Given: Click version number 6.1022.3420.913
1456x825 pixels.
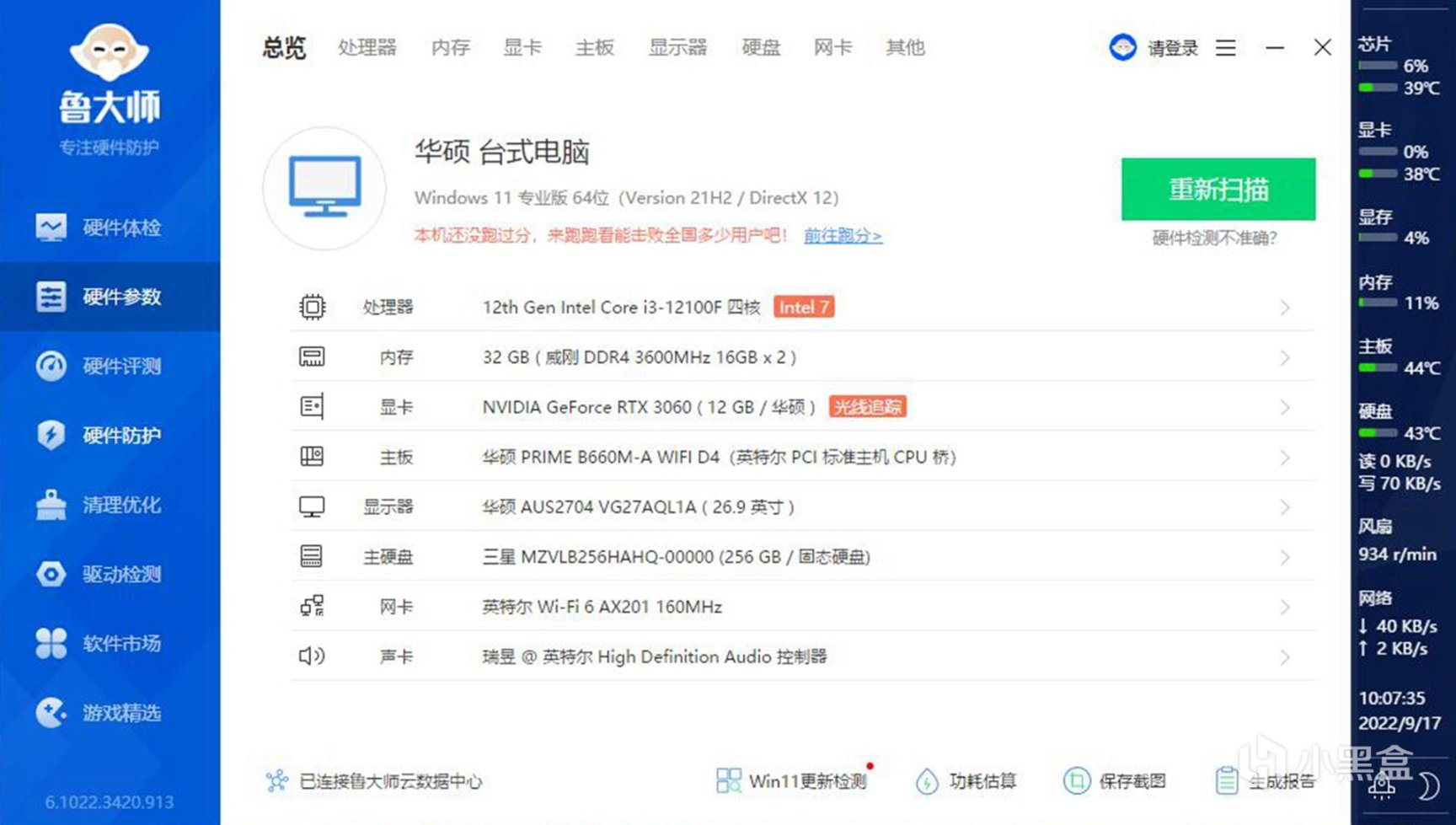Looking at the screenshot, I should tap(110, 802).
